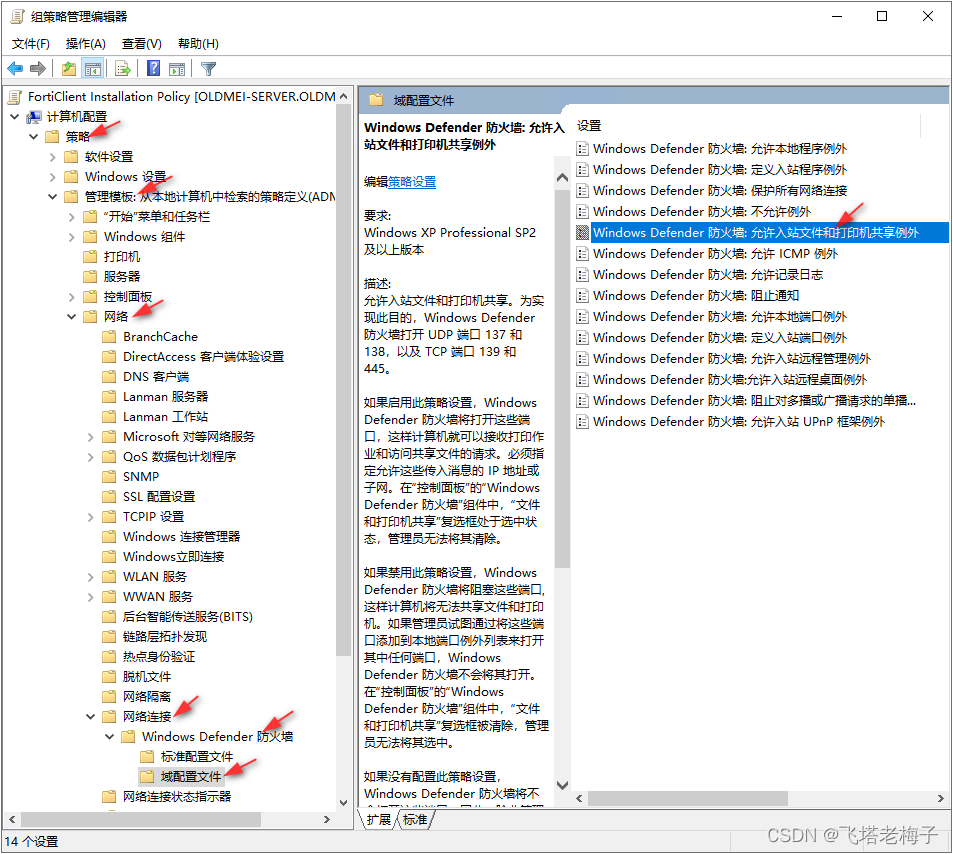The image size is (953, 854).
Task: Collapse the 策略 tree node
Action: 33,137
